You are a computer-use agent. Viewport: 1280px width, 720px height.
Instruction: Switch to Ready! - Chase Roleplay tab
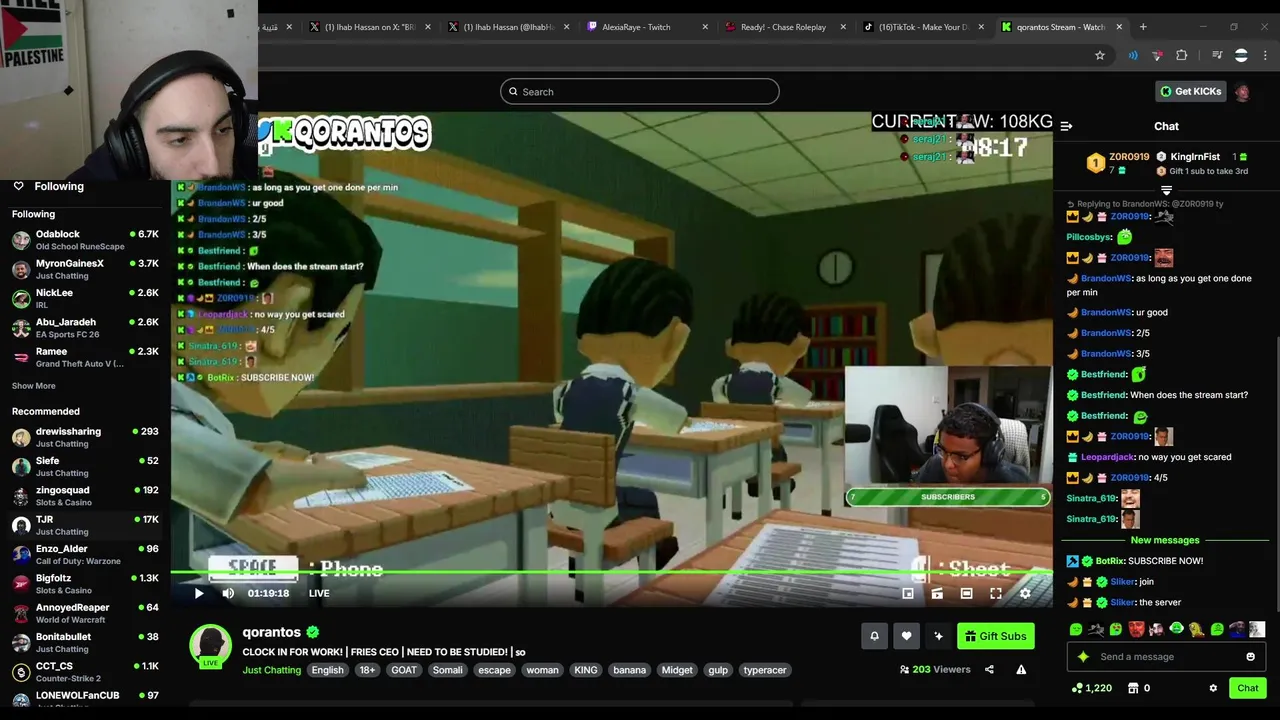coord(783,27)
